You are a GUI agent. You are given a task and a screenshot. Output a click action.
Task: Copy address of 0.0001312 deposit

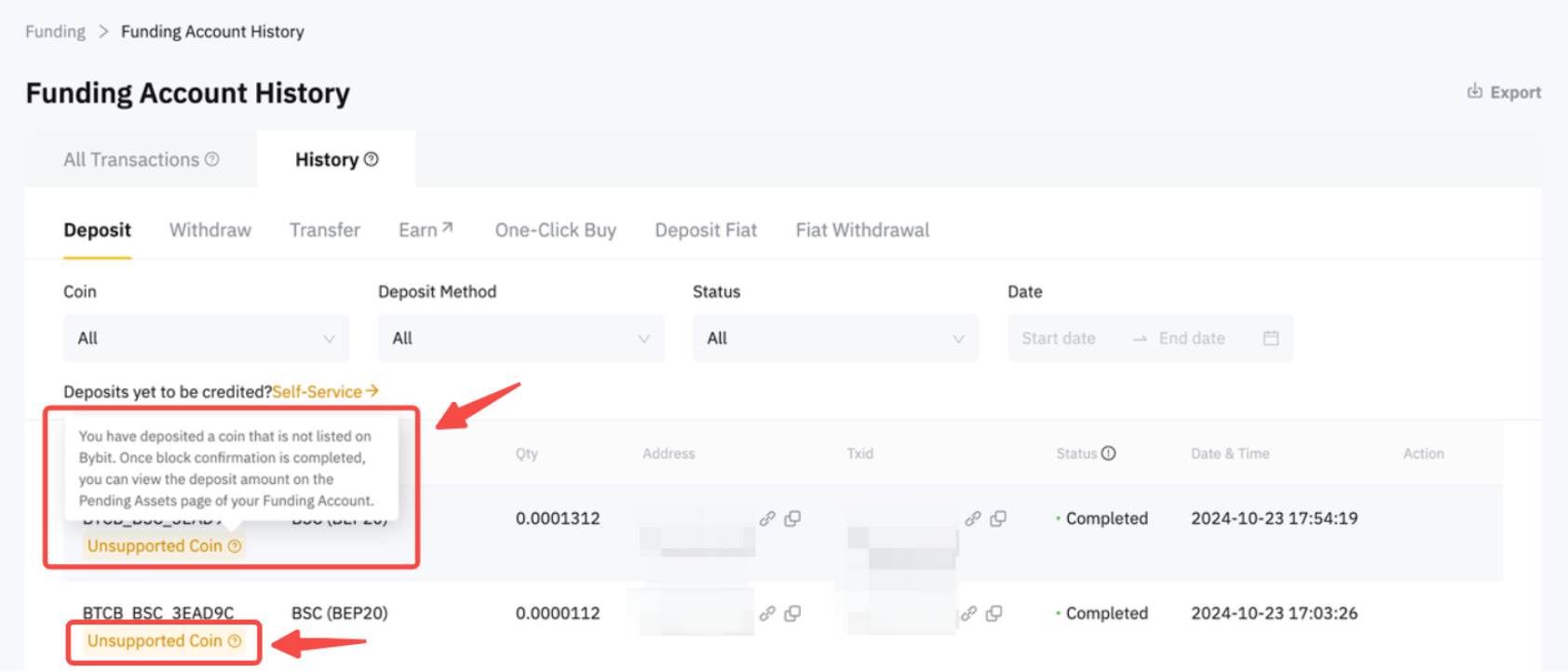point(792,518)
